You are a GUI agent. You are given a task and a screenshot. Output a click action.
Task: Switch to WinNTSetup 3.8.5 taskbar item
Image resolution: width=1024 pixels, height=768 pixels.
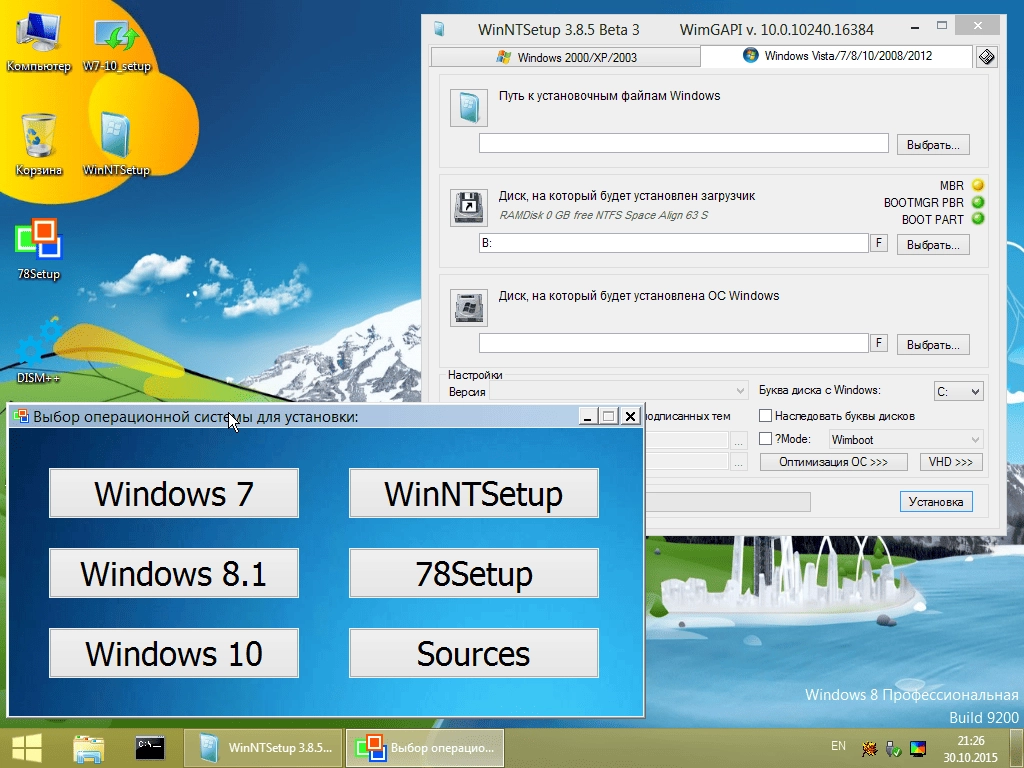[x=263, y=748]
